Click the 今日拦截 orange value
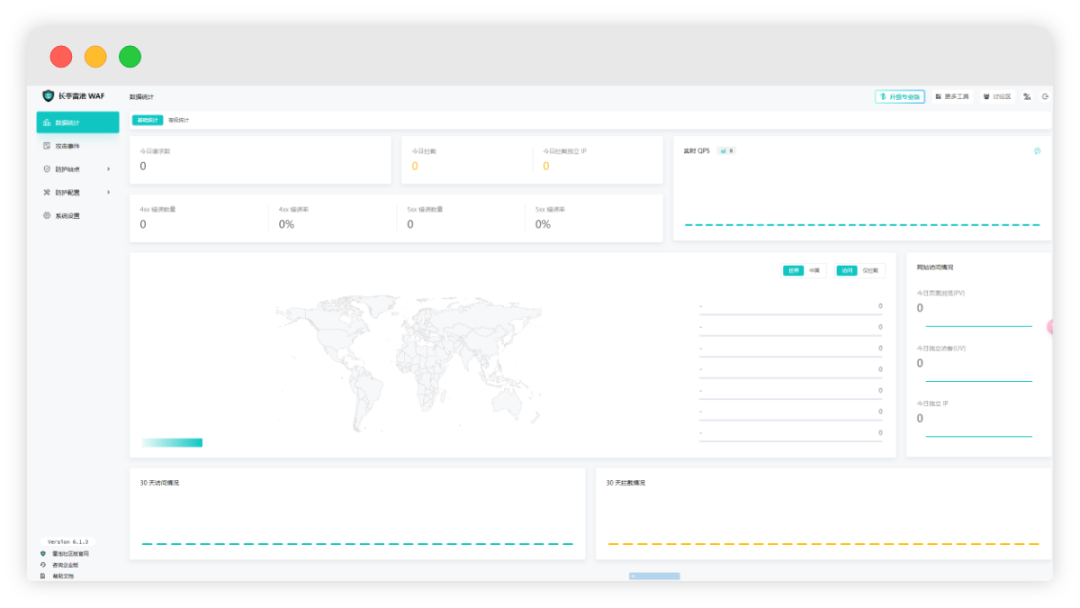Image resolution: width=1080 pixels, height=608 pixels. point(415,166)
